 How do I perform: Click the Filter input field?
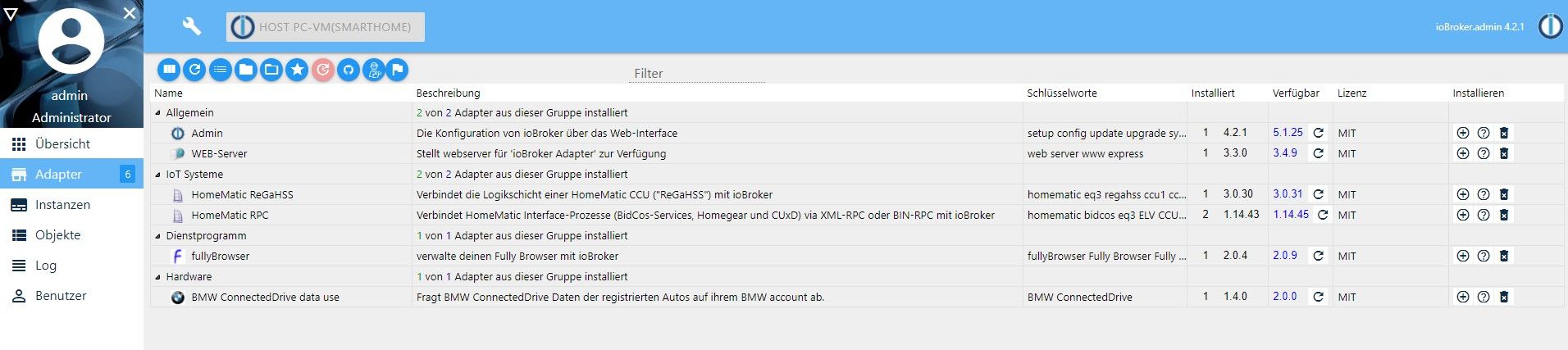click(697, 74)
